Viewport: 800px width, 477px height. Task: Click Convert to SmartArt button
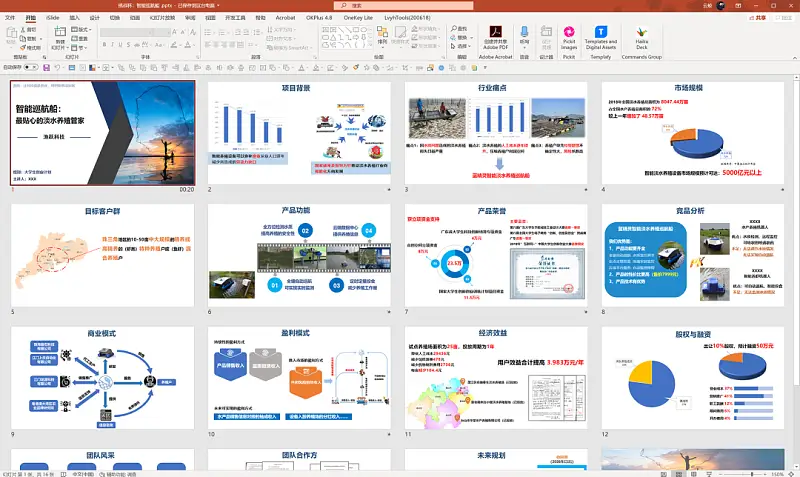(x=288, y=47)
